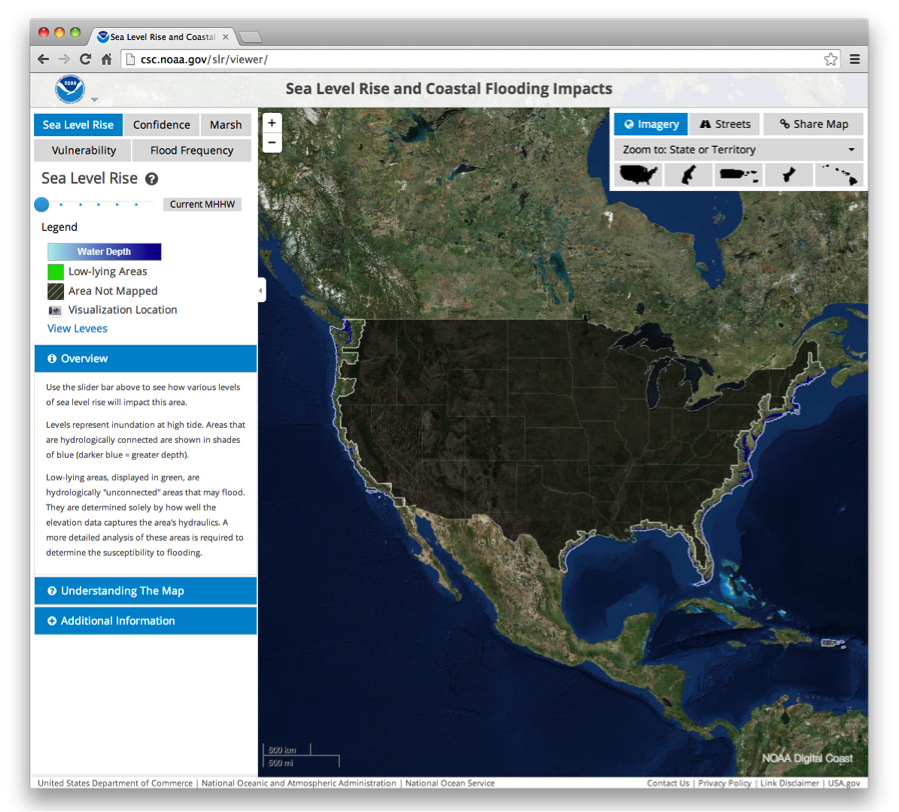
Task: Switch basemap to Imagery
Action: [x=651, y=124]
